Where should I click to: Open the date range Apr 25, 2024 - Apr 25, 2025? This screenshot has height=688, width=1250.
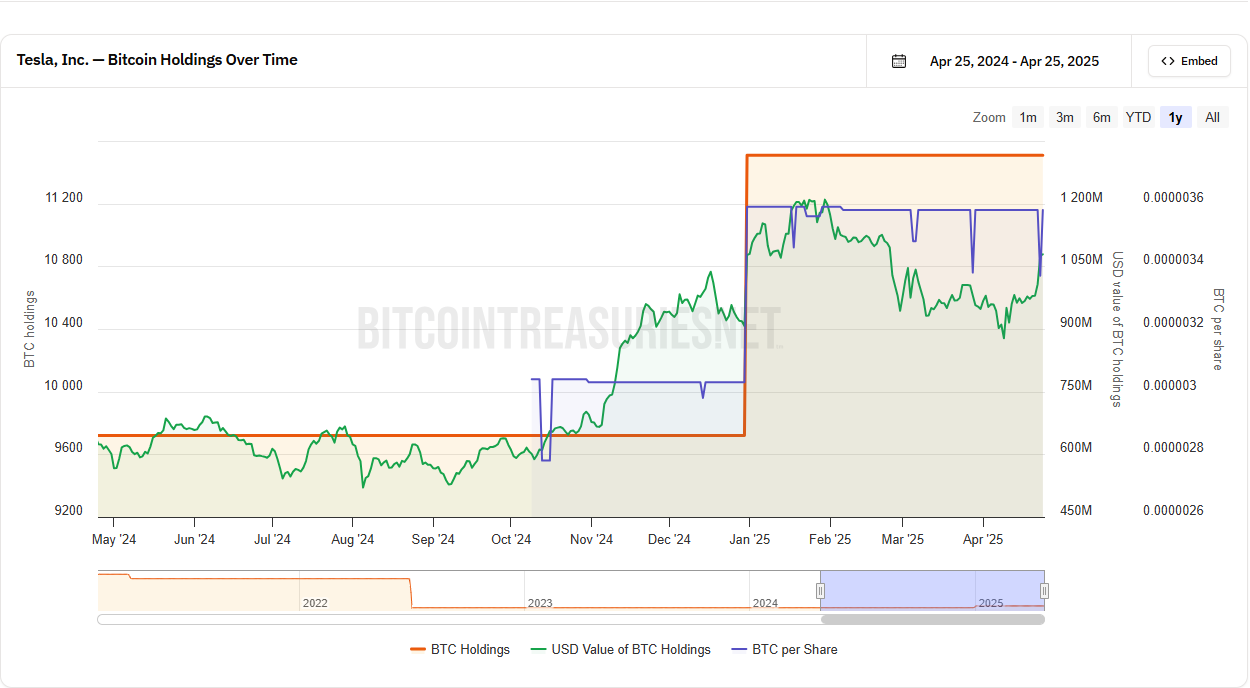click(x=1014, y=61)
